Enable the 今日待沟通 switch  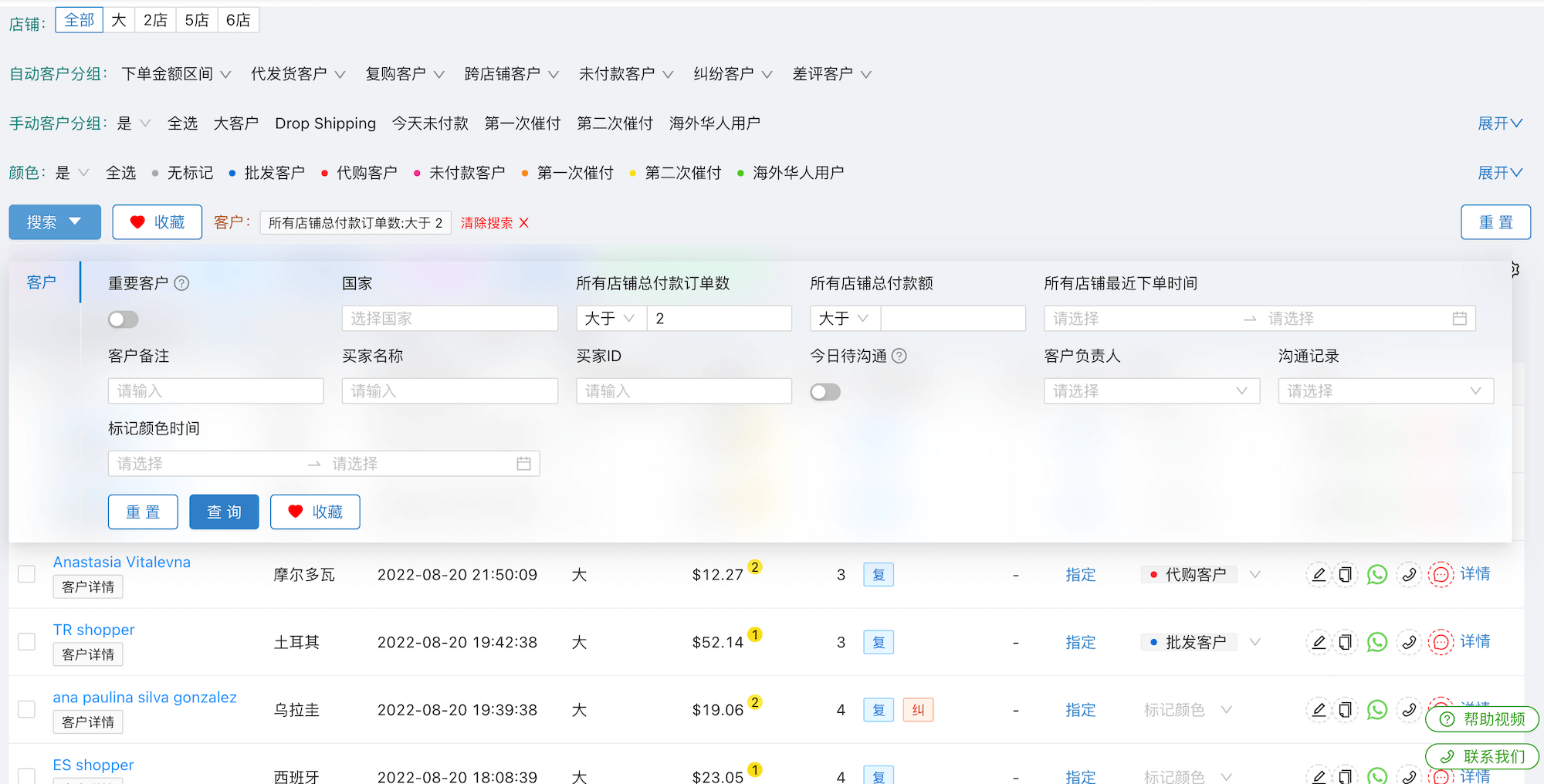[x=824, y=392]
